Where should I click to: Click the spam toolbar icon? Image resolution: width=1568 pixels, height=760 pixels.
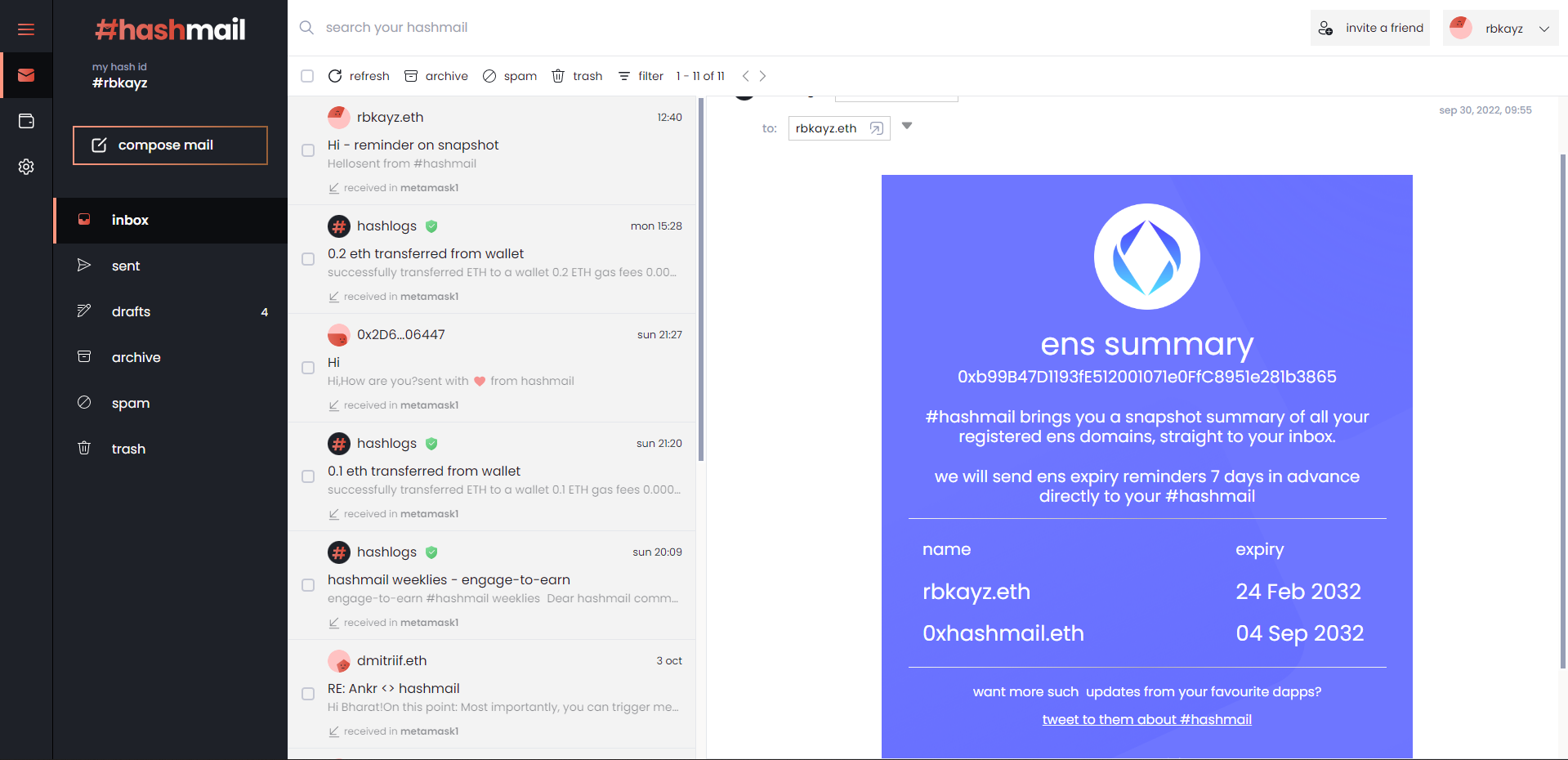[489, 76]
